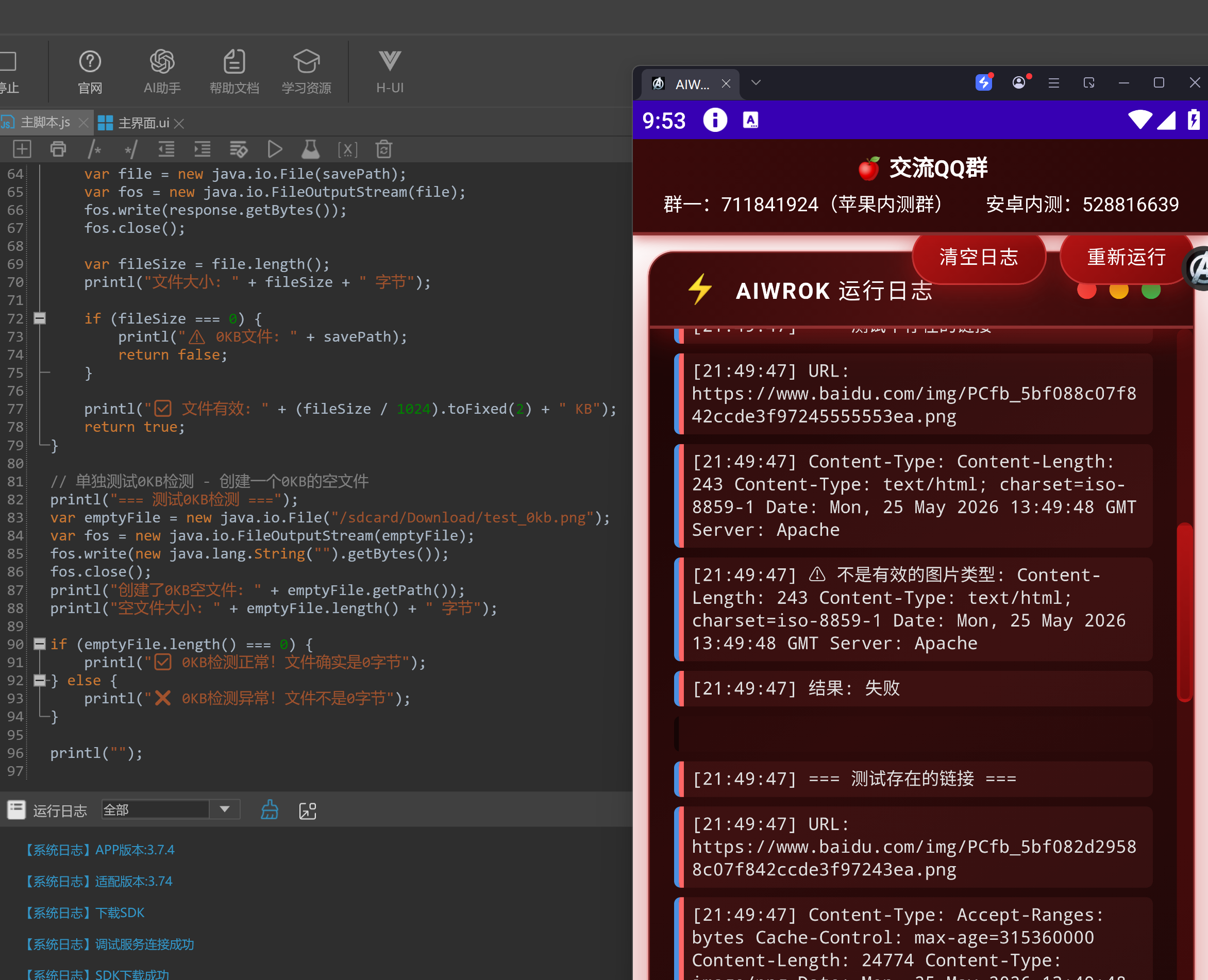Tap the red dot in log header
The height and width of the screenshot is (980, 1208).
(1086, 290)
